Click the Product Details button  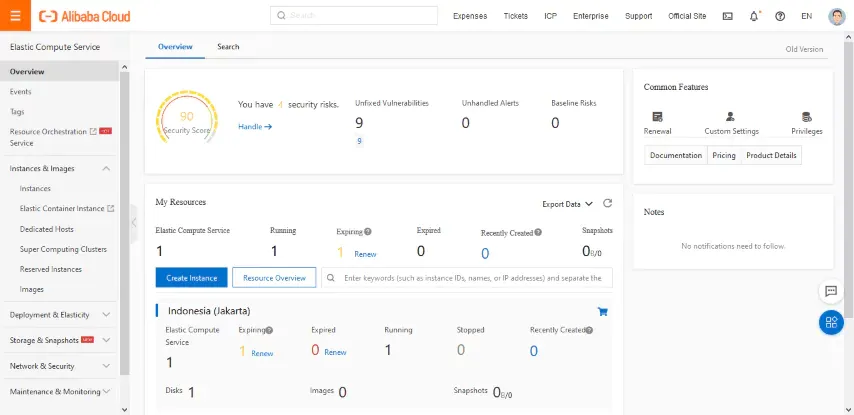771,155
